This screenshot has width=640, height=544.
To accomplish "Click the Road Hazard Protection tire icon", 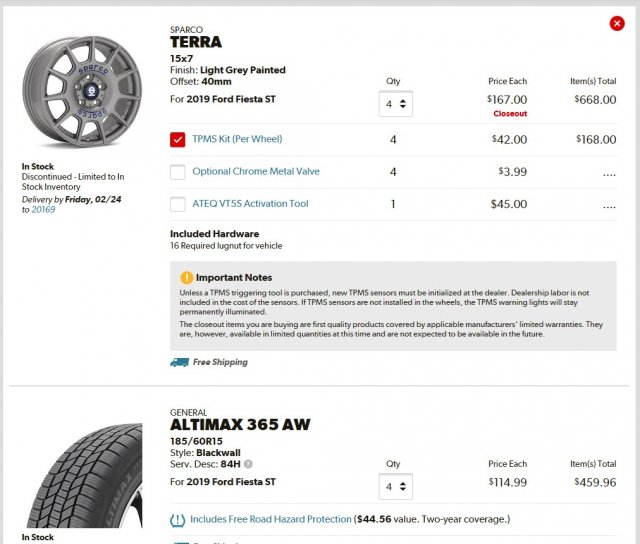I will [x=178, y=520].
